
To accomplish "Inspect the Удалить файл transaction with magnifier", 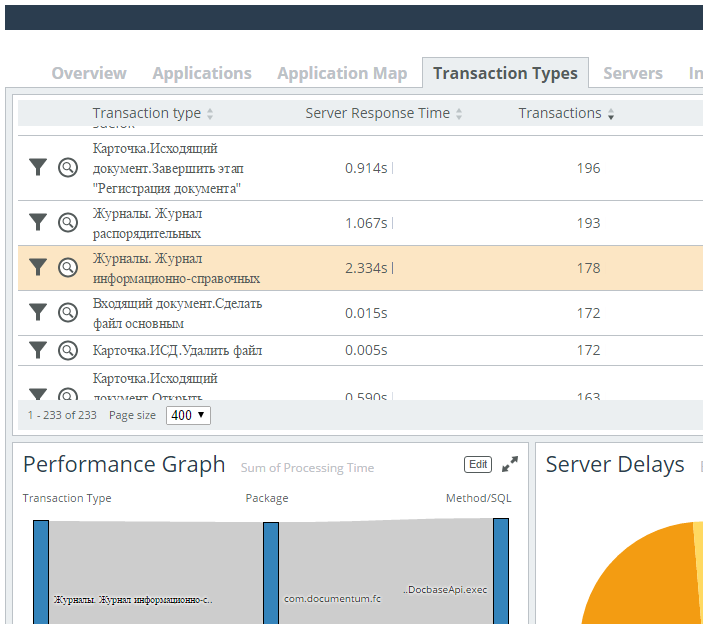I will [x=67, y=350].
